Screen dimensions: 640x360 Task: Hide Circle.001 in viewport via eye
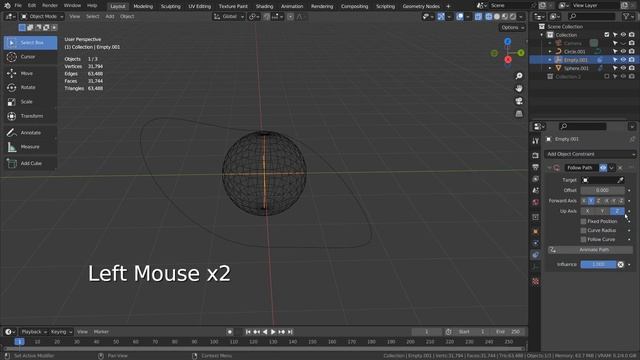click(x=623, y=51)
